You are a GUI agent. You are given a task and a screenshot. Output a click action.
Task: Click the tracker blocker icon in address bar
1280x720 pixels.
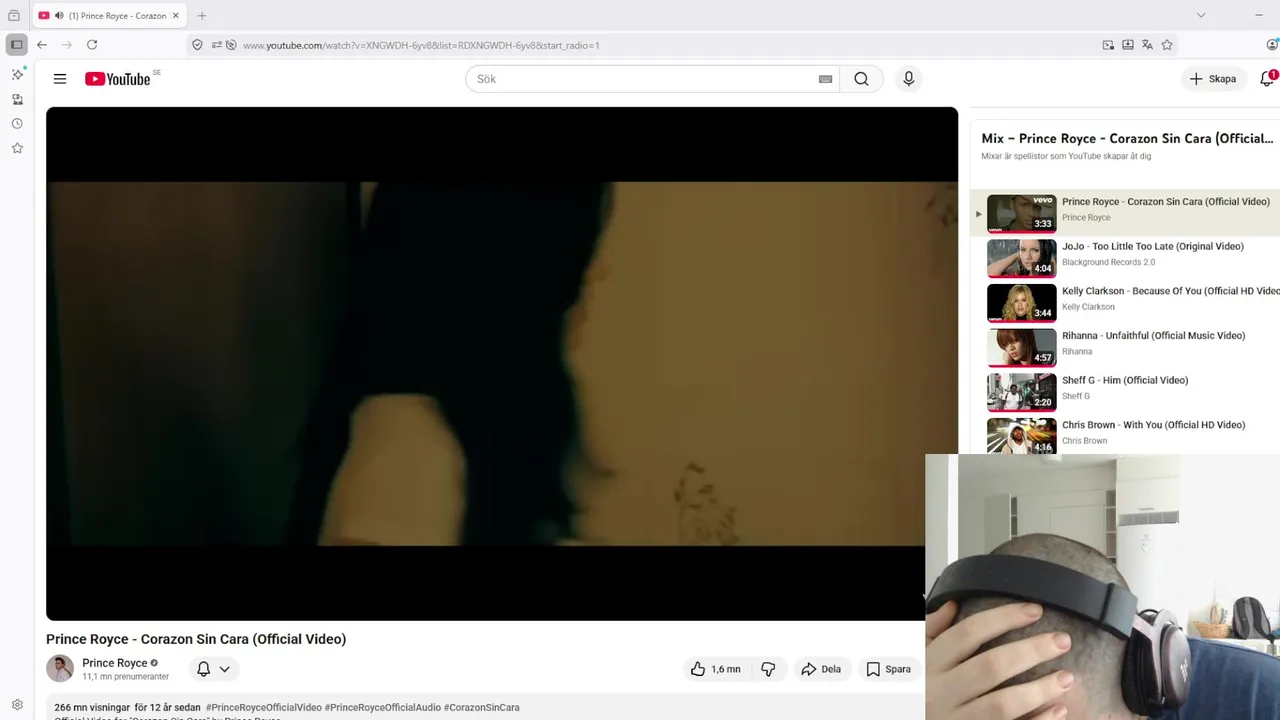[x=231, y=45]
